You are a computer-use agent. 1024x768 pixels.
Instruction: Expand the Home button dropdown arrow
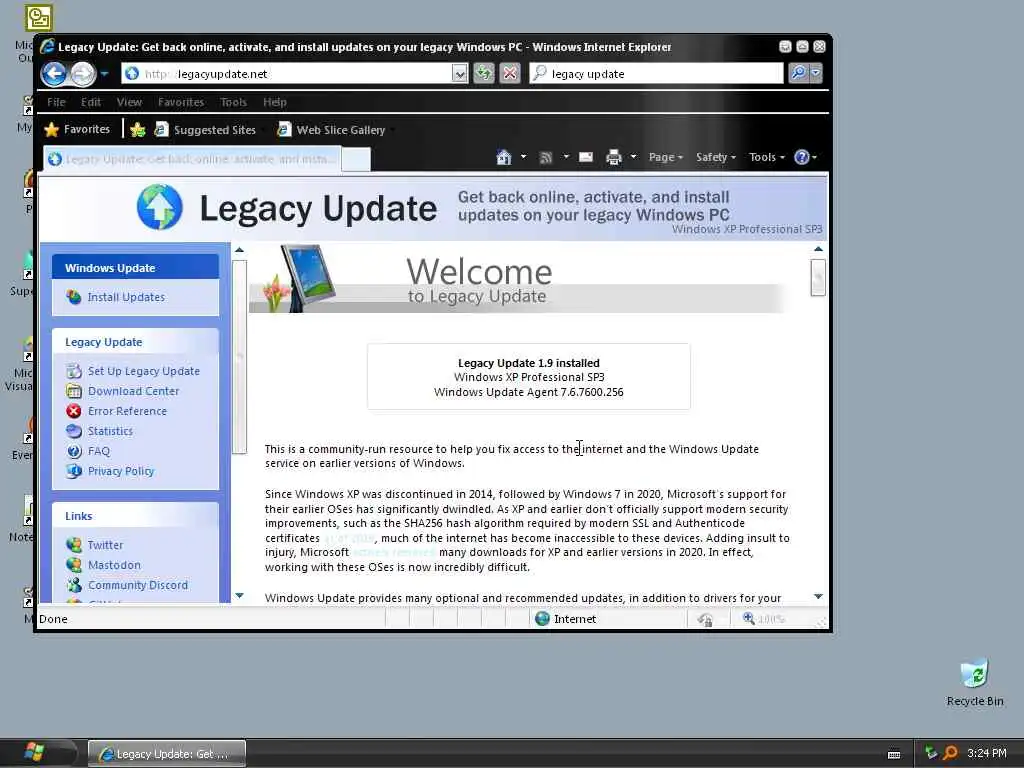[x=523, y=157]
